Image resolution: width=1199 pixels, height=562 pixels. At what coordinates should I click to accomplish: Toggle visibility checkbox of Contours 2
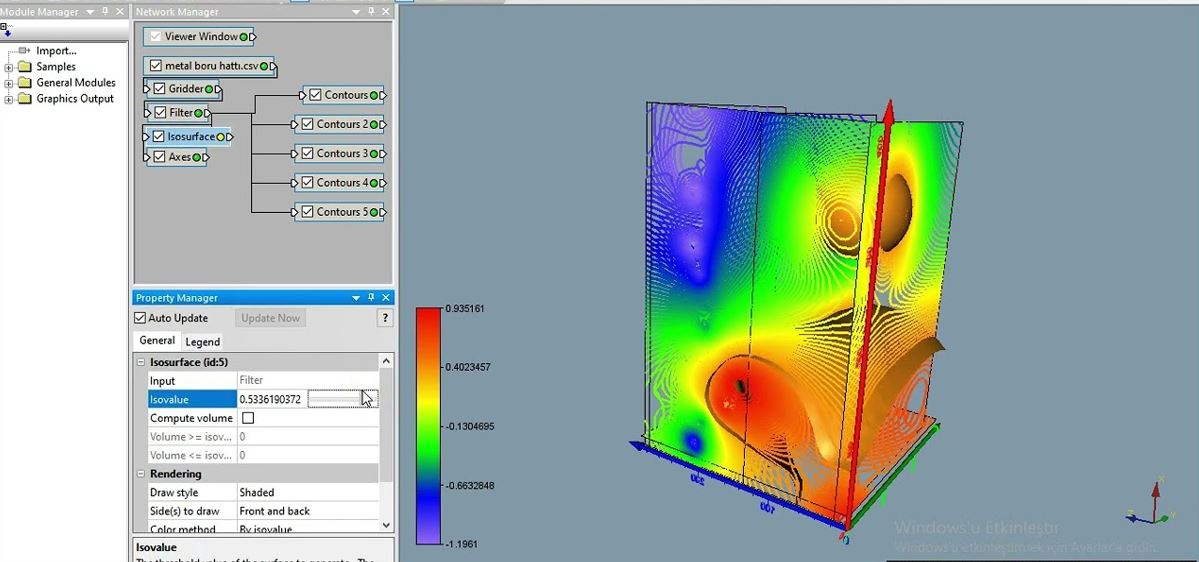click(308, 124)
